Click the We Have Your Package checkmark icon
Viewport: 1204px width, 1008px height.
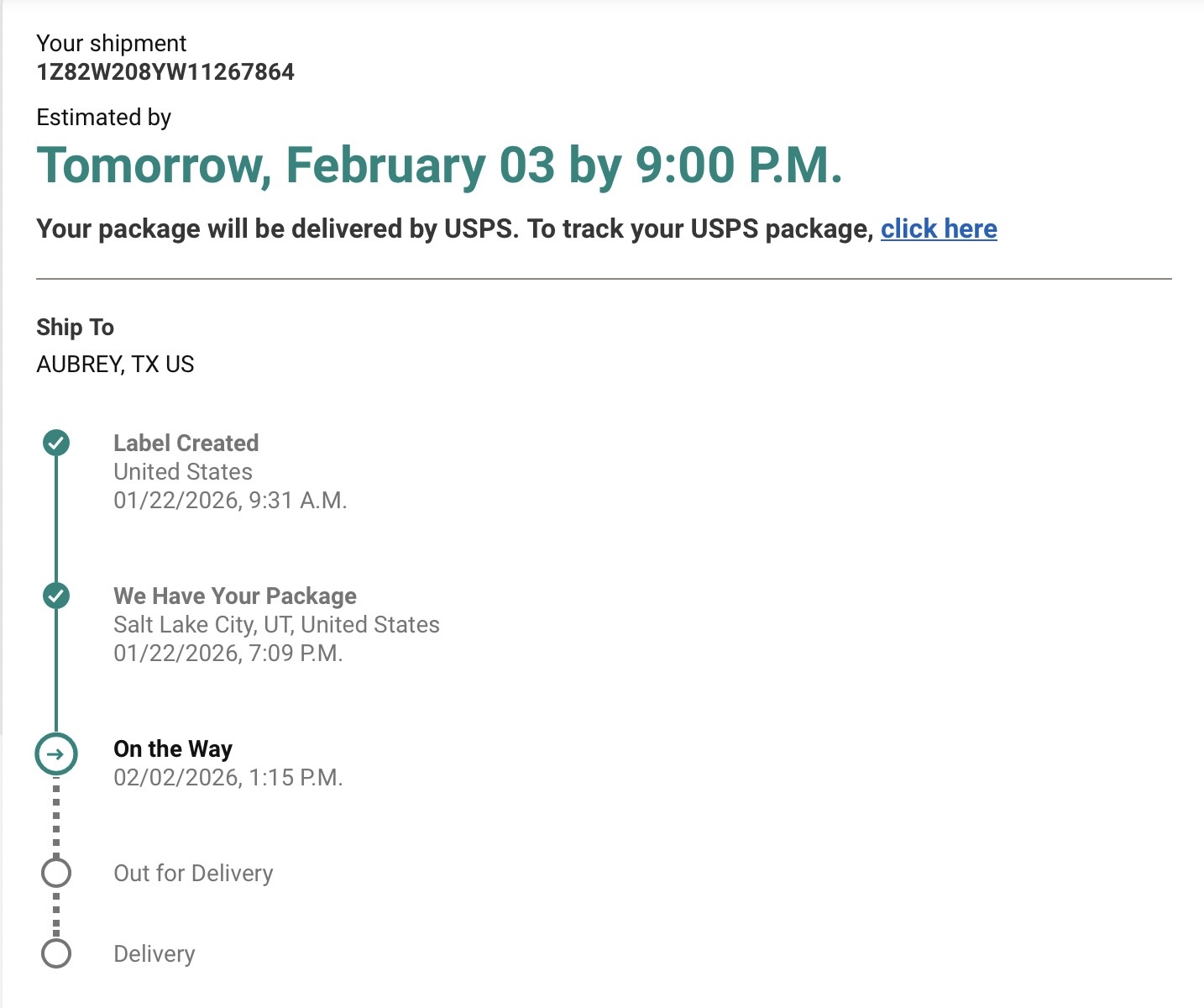[x=56, y=596]
